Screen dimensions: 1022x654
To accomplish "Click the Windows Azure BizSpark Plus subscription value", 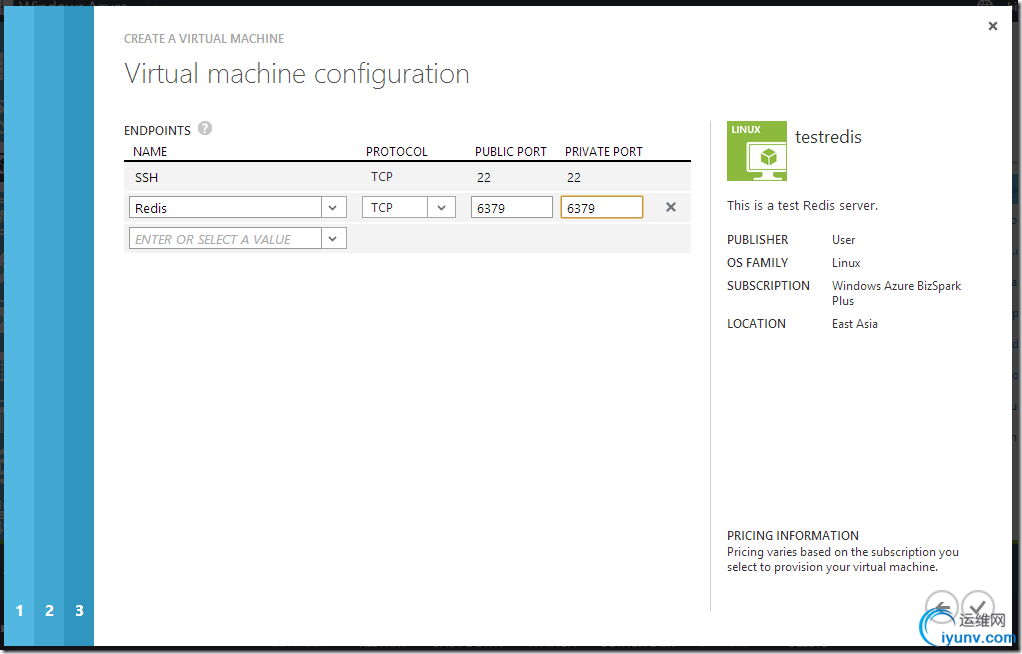I will pyautogui.click(x=896, y=293).
